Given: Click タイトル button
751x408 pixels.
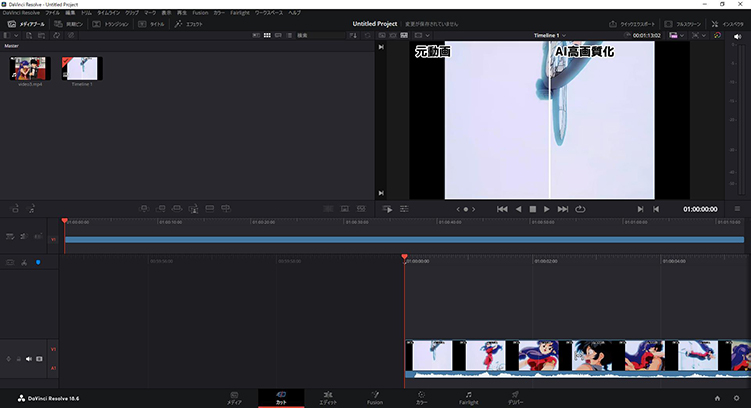Looking at the screenshot, I should click(152, 24).
